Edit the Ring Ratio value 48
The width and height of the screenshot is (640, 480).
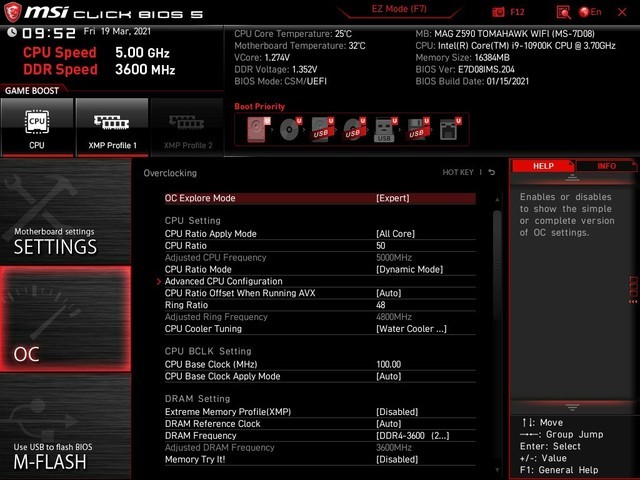[x=320, y=305]
